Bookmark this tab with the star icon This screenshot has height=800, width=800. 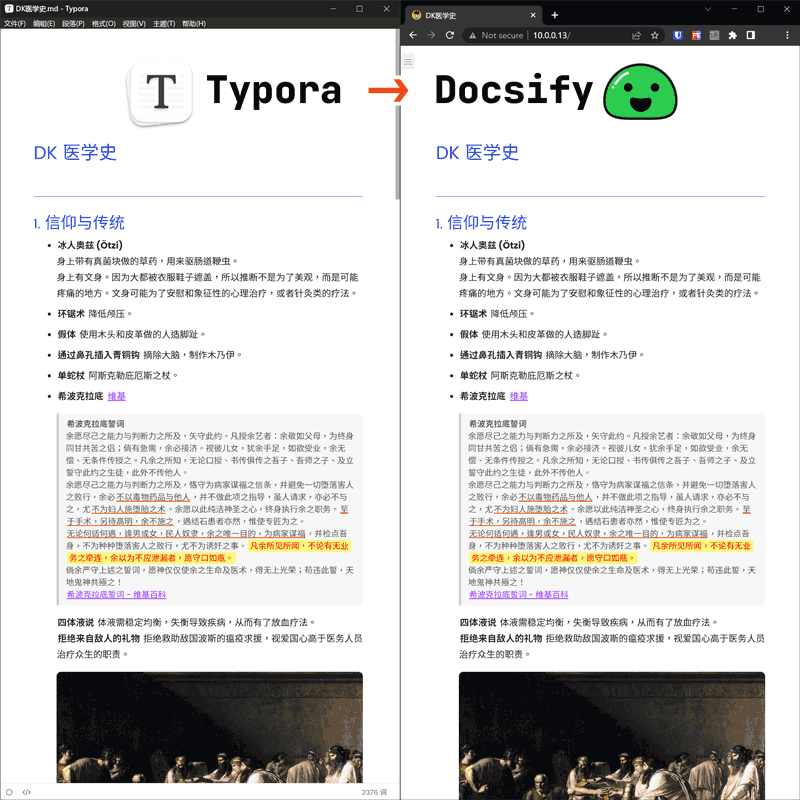click(655, 35)
